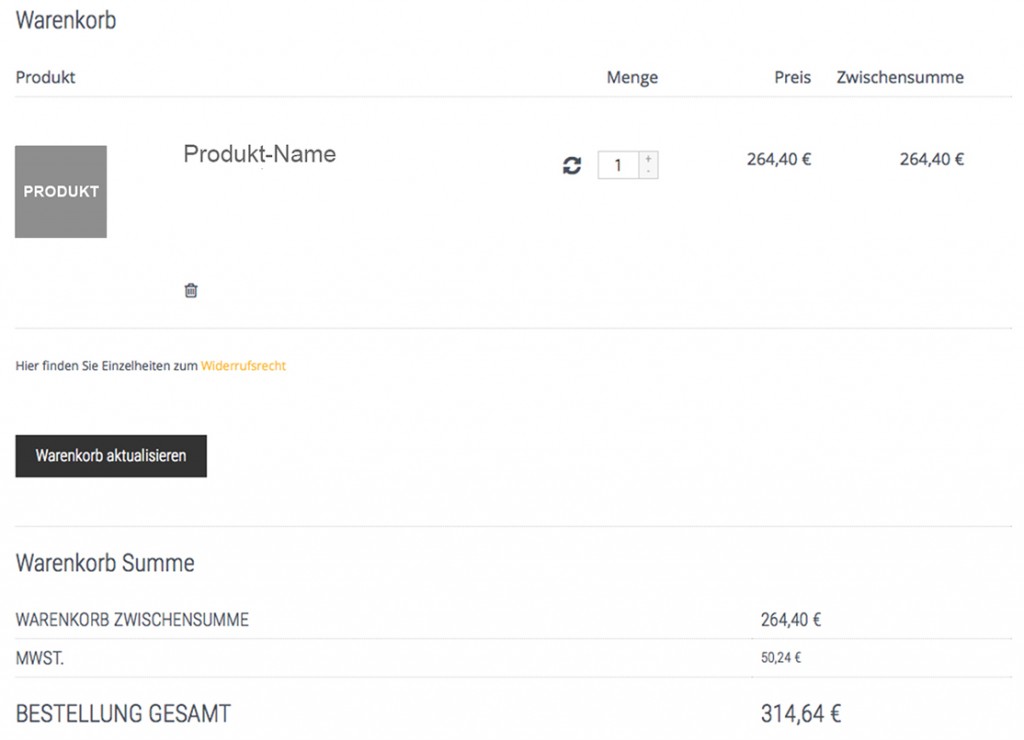This screenshot has width=1024, height=740.
Task: Click the line subtotal in the Zwischensumme column
Action: (x=931, y=159)
